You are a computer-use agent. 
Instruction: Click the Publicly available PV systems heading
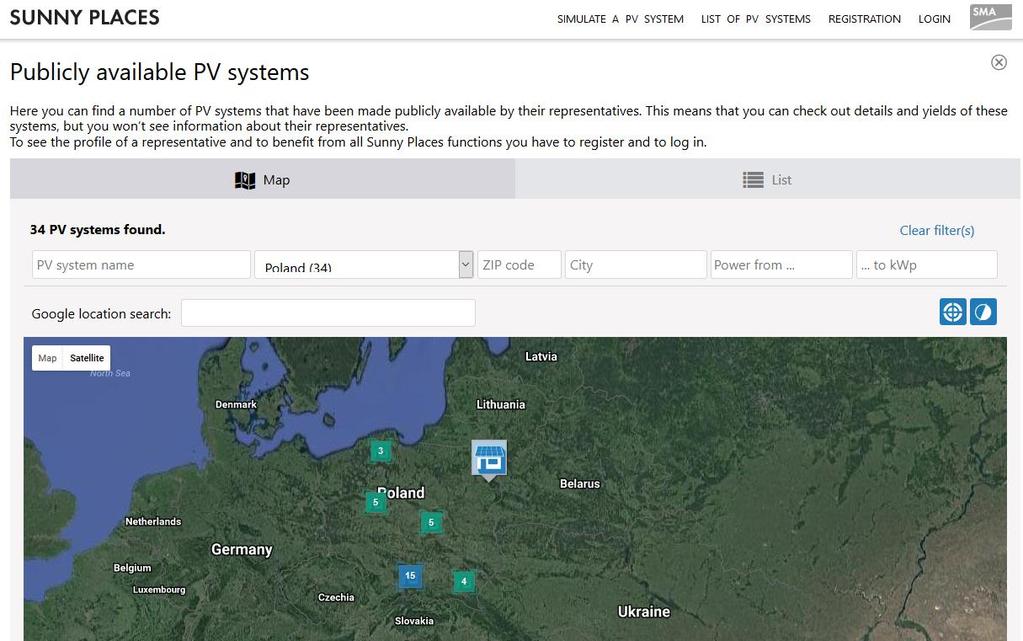click(159, 72)
